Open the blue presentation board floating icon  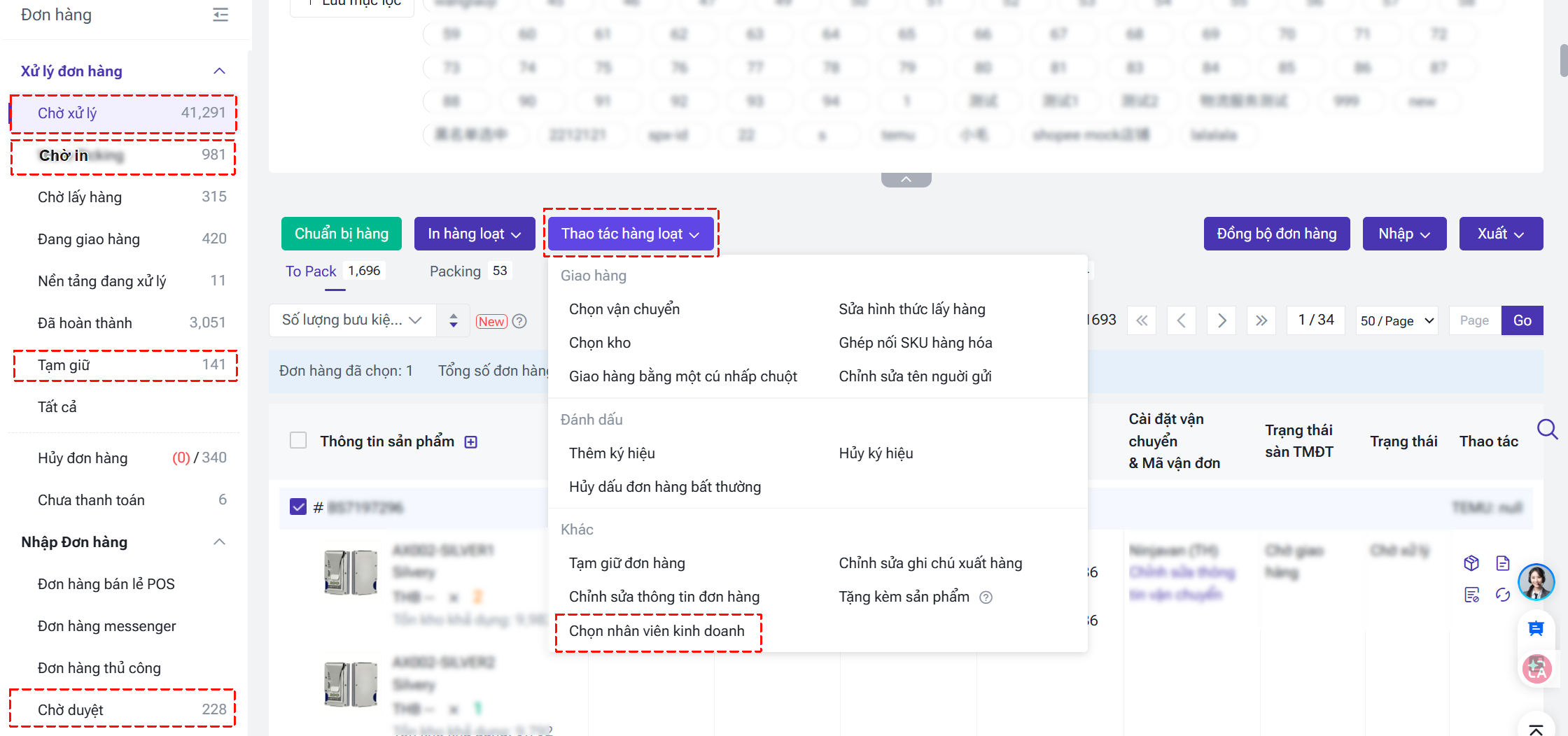point(1536,628)
